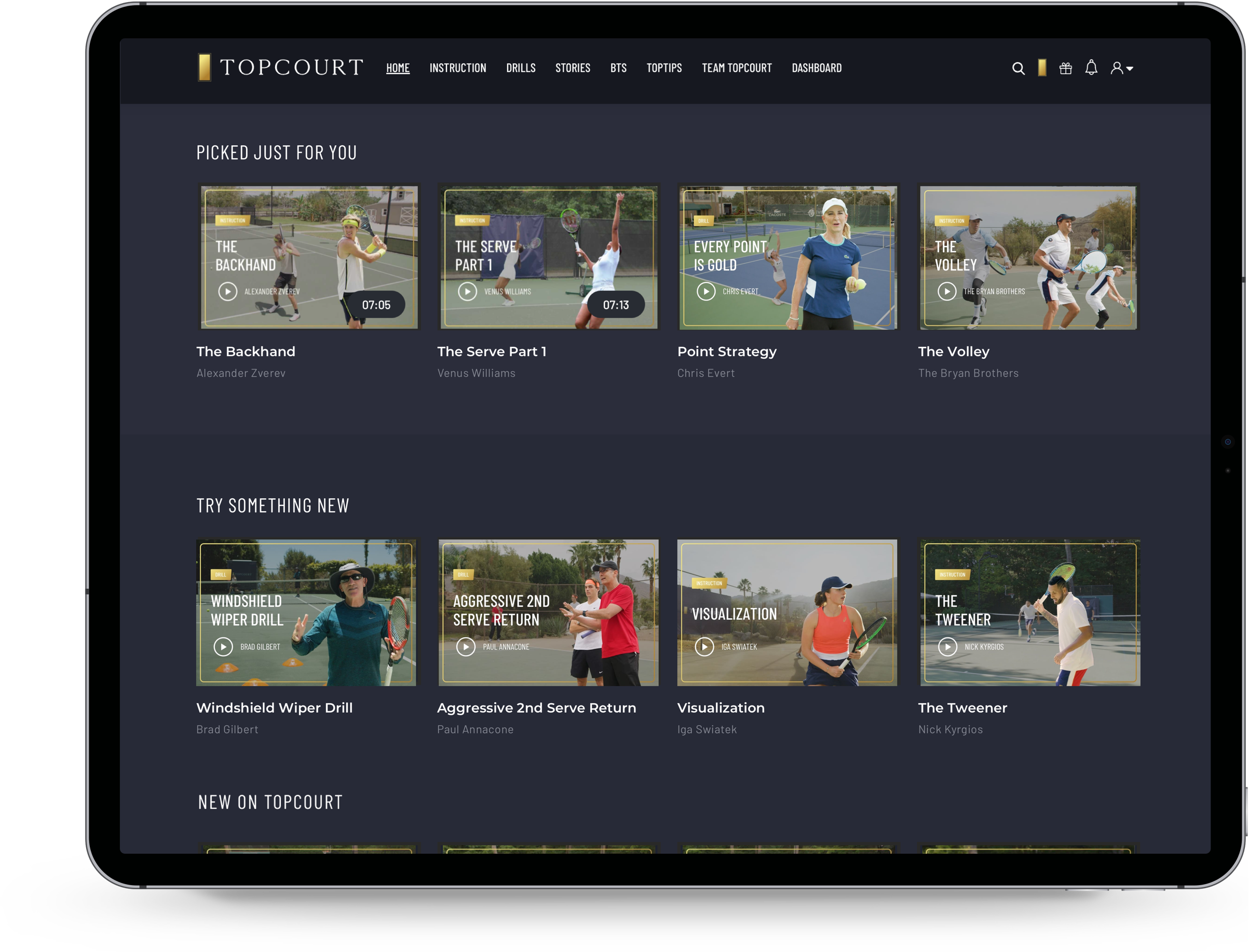The height and width of the screenshot is (952, 1249).
Task: Open the DRILL tag on Windshield Wiper Drill
Action: (x=222, y=574)
